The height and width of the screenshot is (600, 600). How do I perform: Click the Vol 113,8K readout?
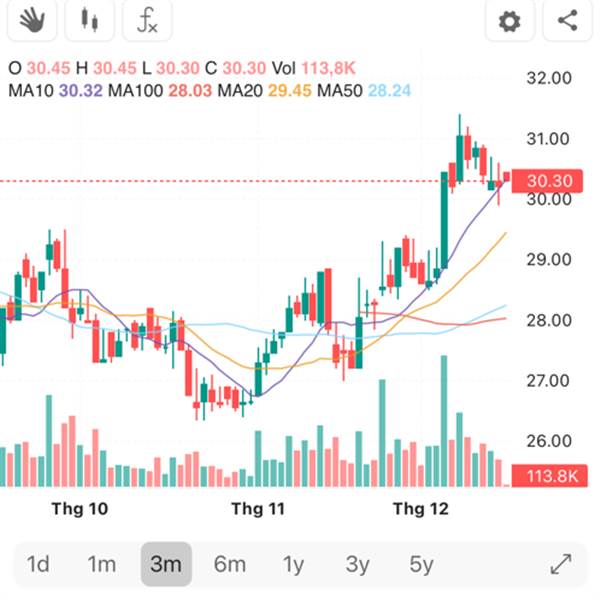click(x=314, y=68)
